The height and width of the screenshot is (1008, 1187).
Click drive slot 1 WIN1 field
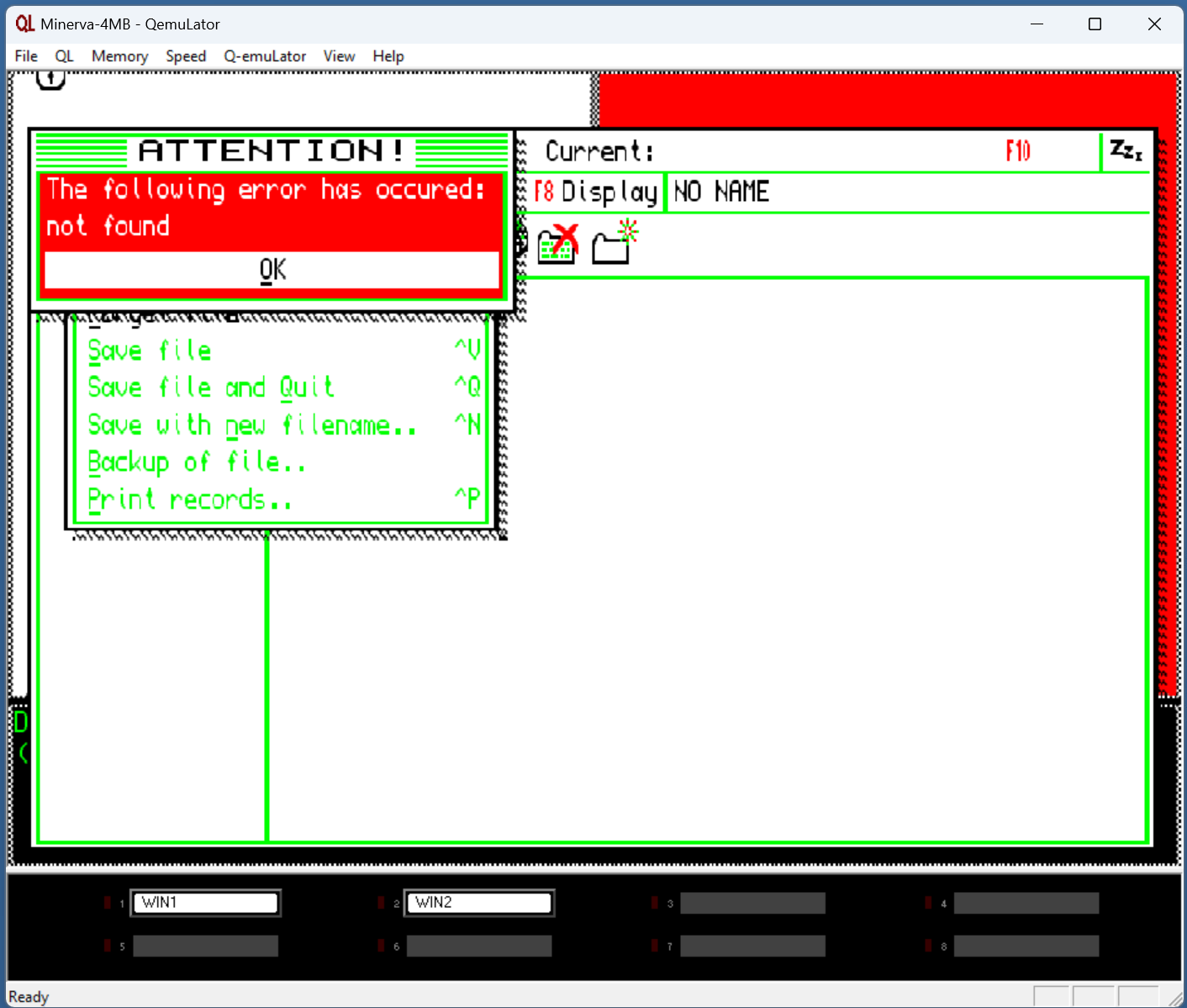pyautogui.click(x=205, y=903)
